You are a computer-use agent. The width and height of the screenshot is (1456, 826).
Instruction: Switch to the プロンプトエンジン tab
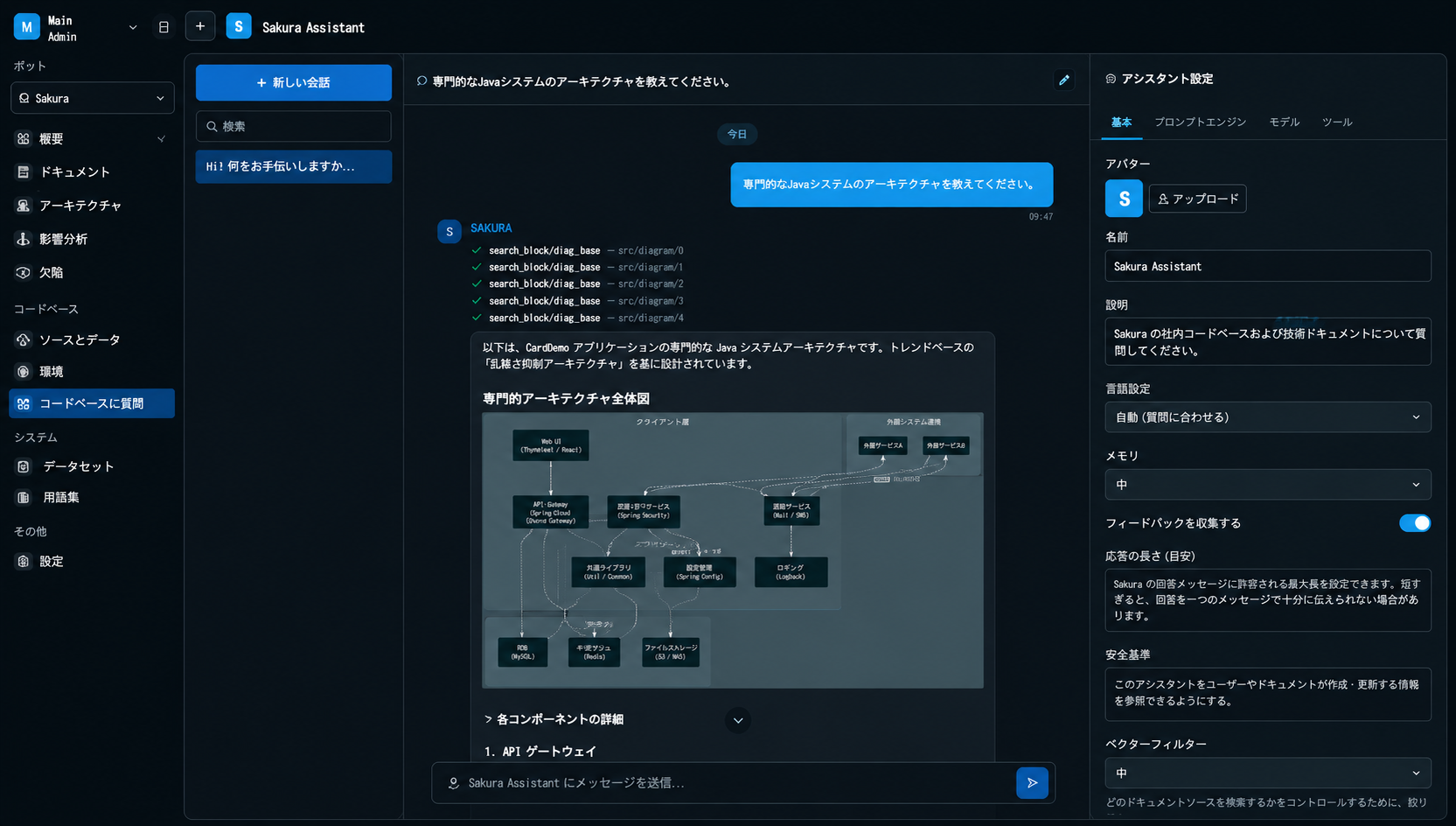point(1200,122)
